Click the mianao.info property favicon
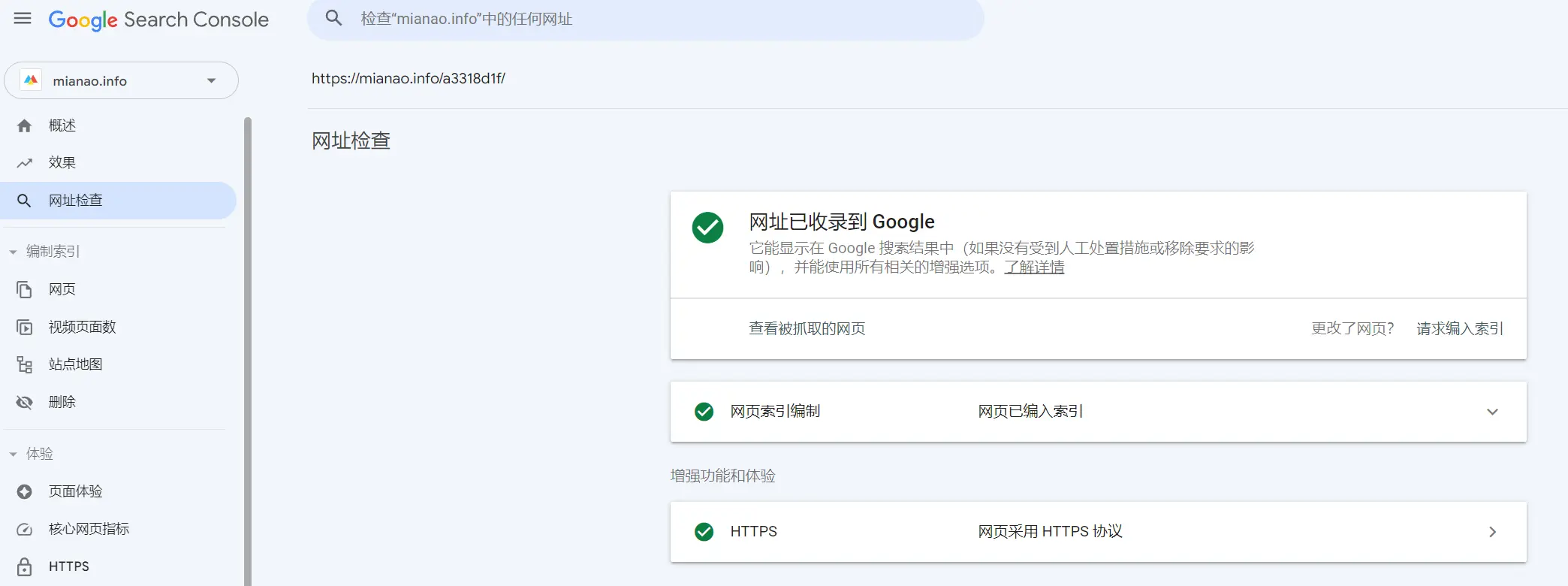The image size is (1568, 586). coord(31,80)
